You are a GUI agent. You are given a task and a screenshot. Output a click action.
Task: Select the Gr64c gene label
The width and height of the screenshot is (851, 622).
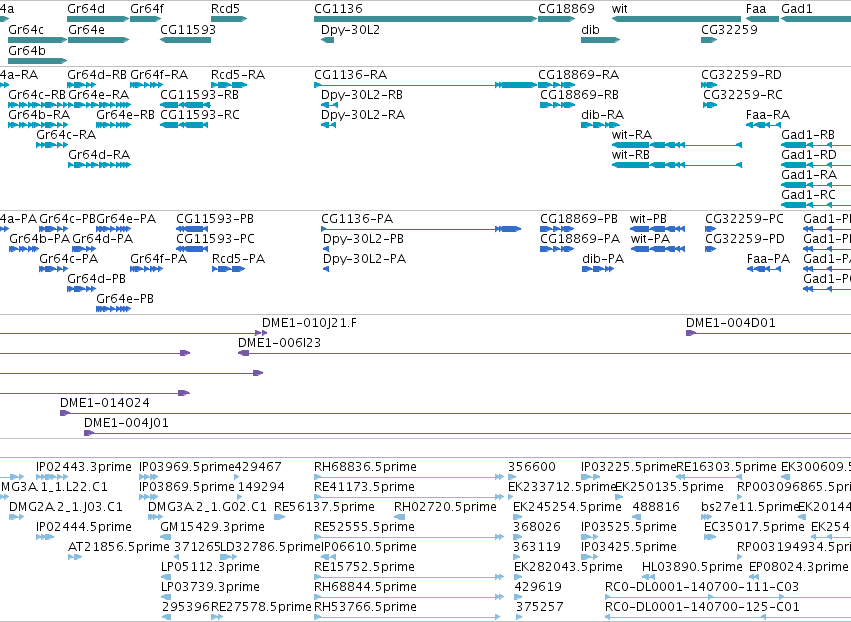(x=26, y=29)
